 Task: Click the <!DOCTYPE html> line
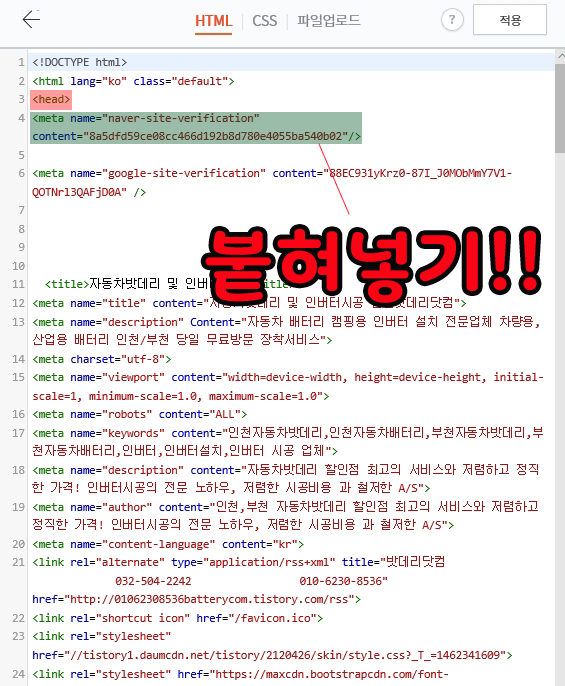coord(80,62)
